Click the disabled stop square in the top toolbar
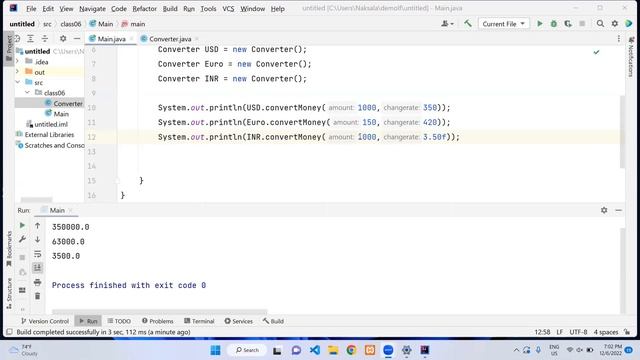The width and height of the screenshot is (640, 360). click(x=582, y=24)
